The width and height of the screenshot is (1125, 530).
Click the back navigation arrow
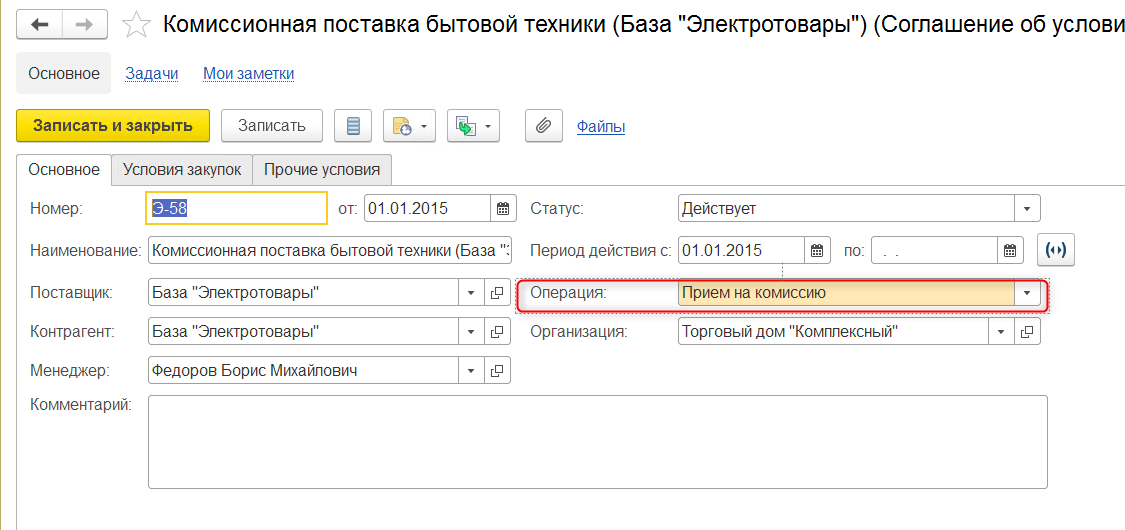click(40, 24)
